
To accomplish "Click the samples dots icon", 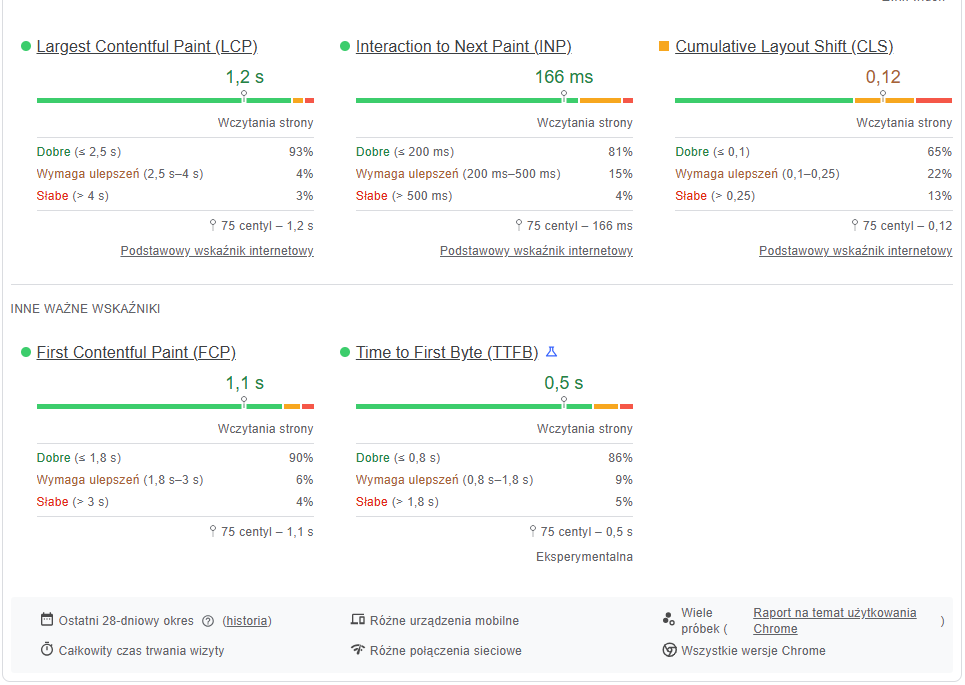I will 669,620.
